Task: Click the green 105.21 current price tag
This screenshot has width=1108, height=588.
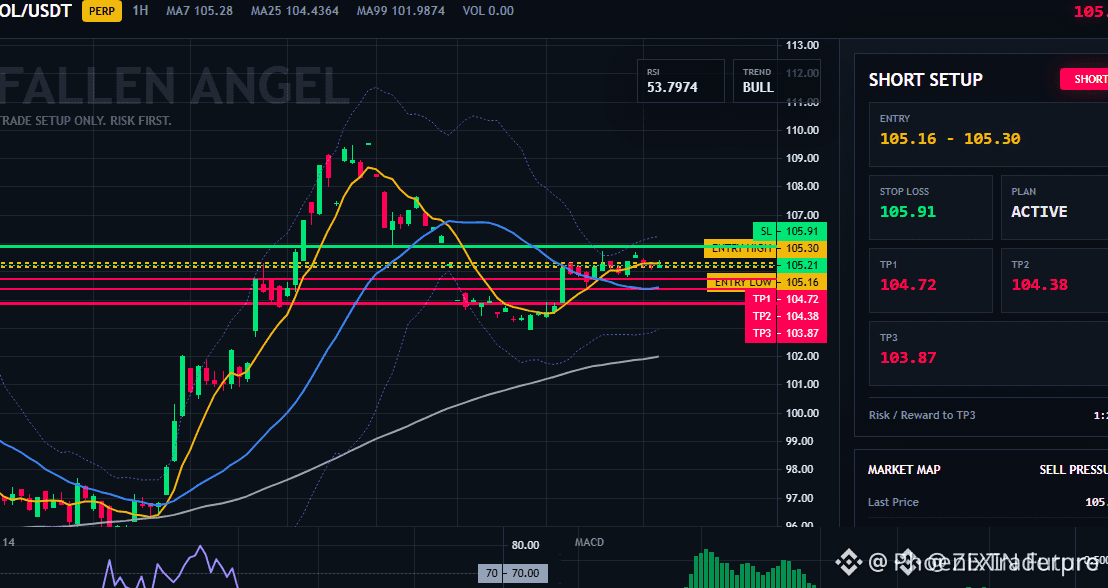Action: click(801, 265)
